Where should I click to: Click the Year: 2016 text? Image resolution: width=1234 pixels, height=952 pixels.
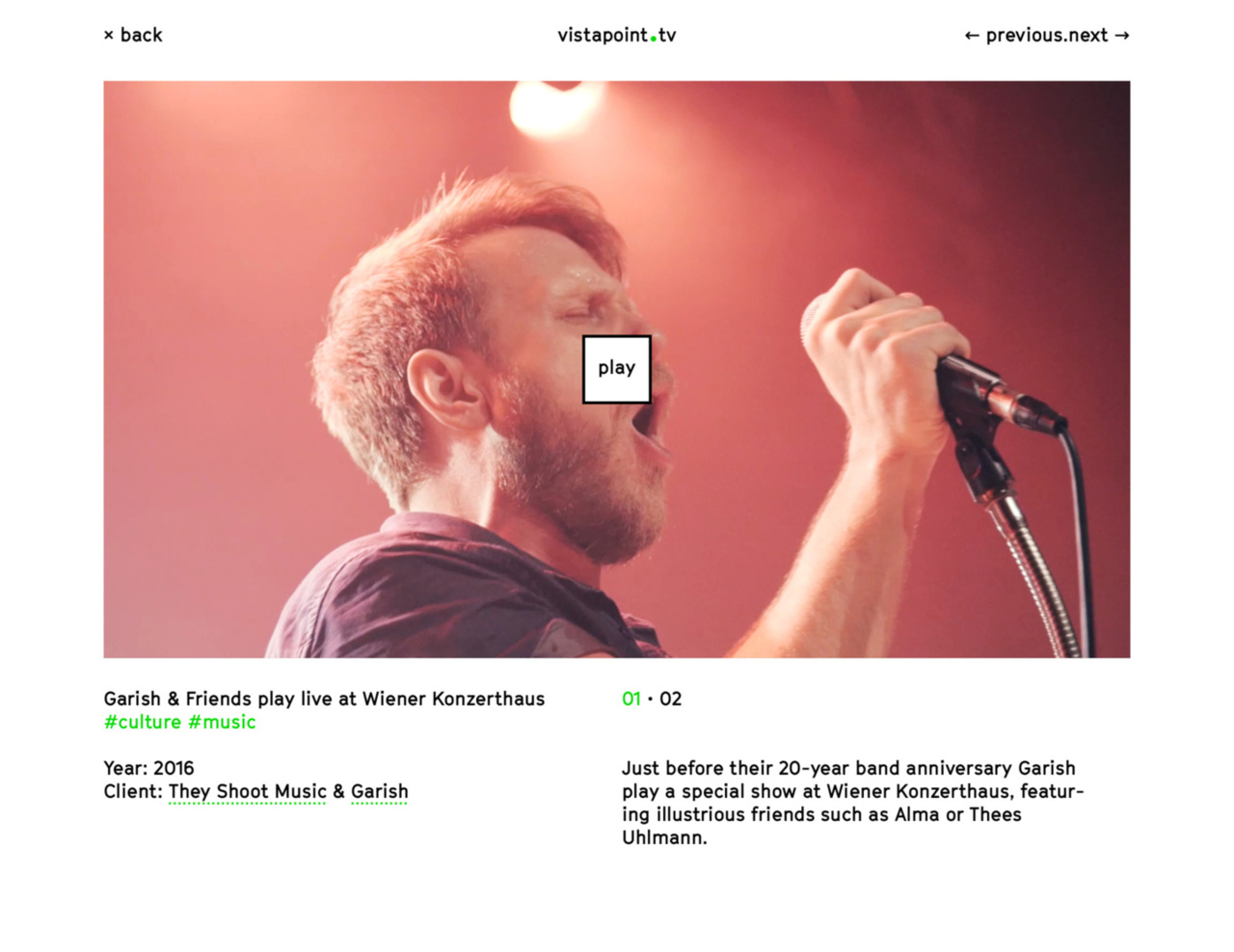click(149, 768)
